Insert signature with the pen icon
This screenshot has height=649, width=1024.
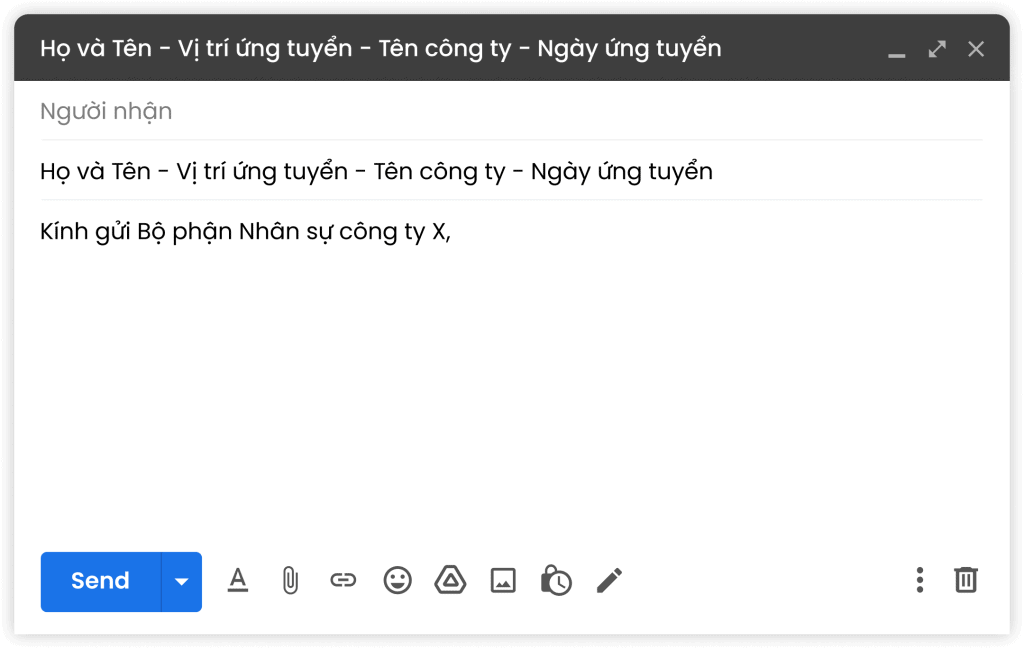[x=609, y=580]
